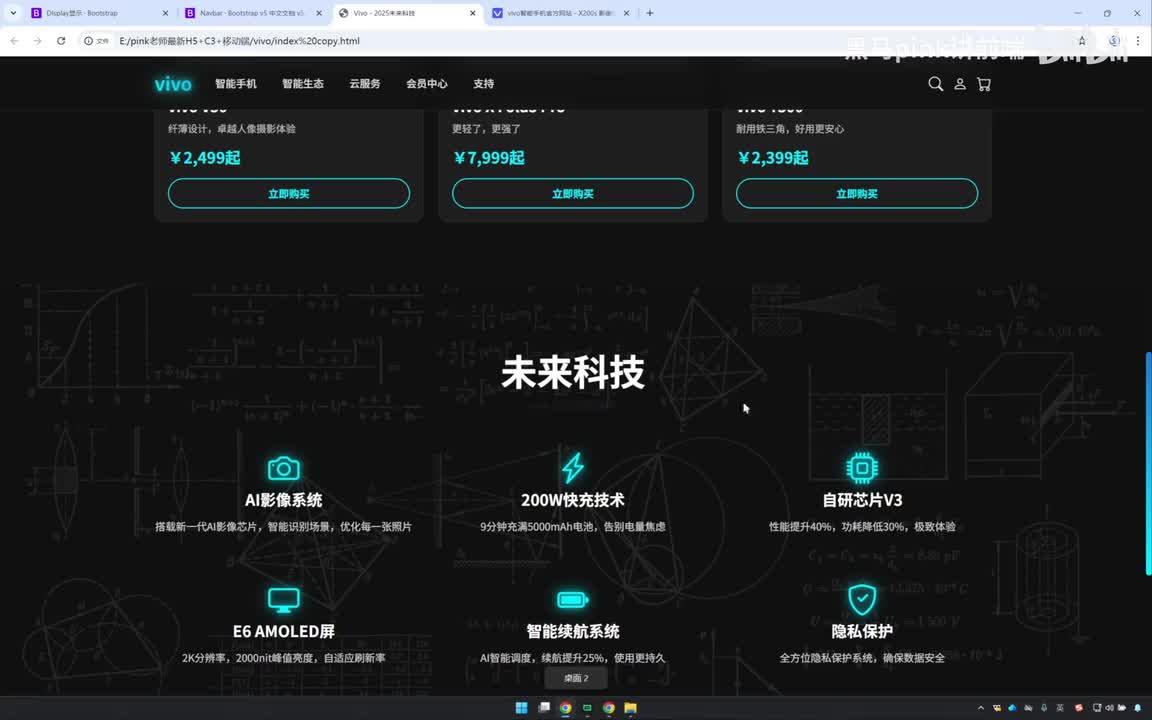The image size is (1152, 720).
Task: Open the 会员中心 navbar item
Action: point(427,84)
